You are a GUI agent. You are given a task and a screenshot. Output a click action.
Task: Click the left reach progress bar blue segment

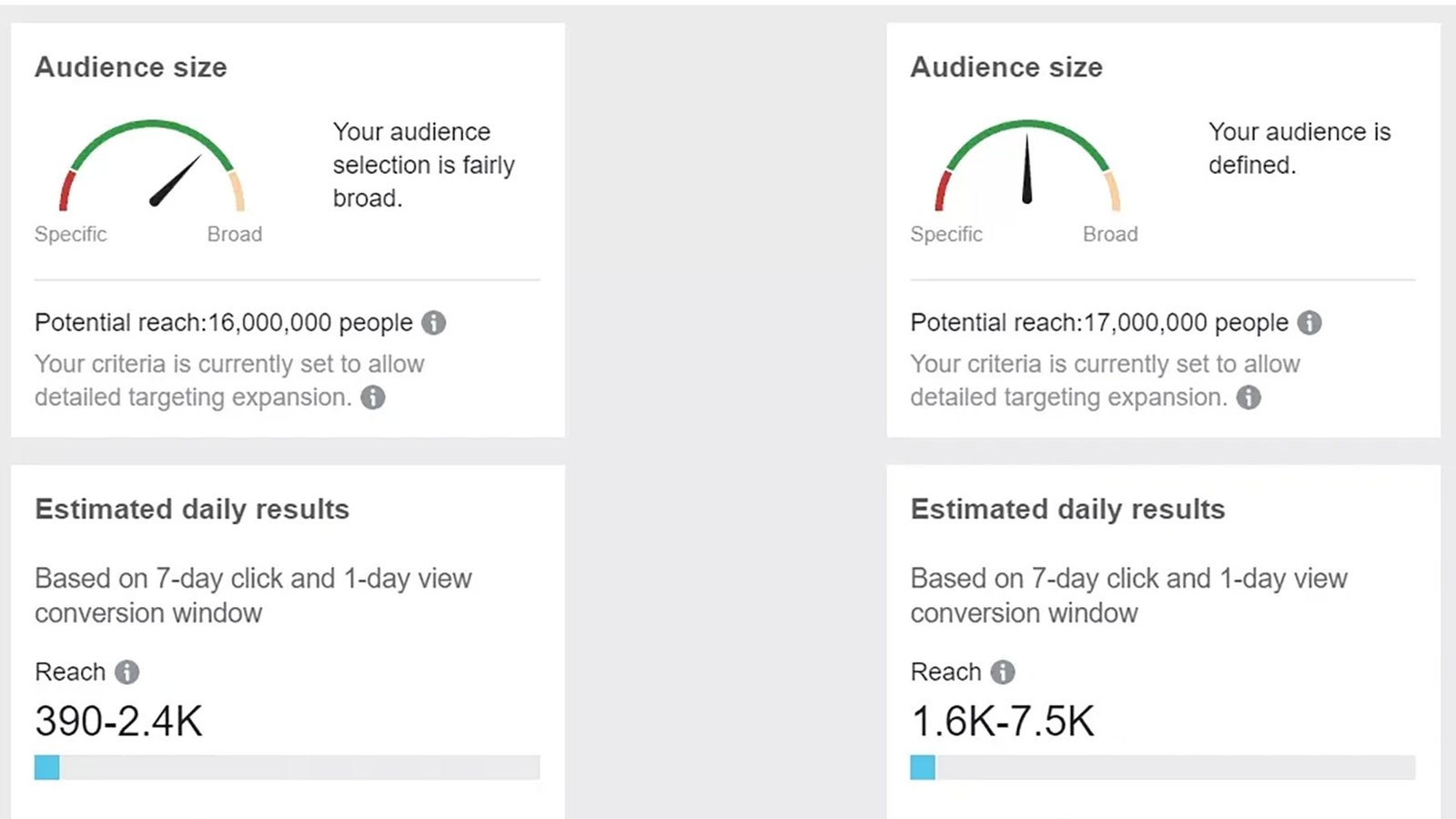click(47, 767)
